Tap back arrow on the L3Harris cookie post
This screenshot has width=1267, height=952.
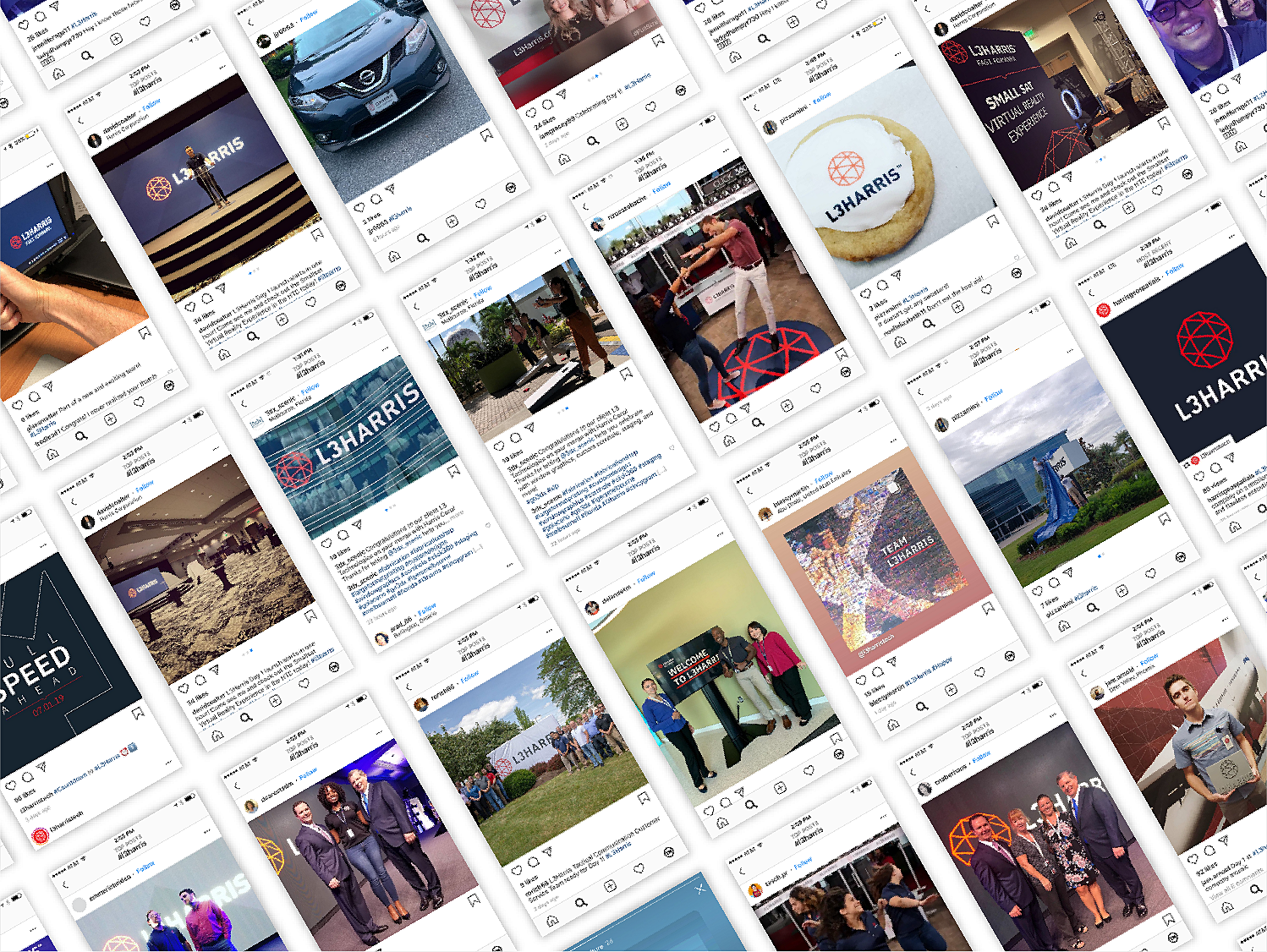[757, 108]
